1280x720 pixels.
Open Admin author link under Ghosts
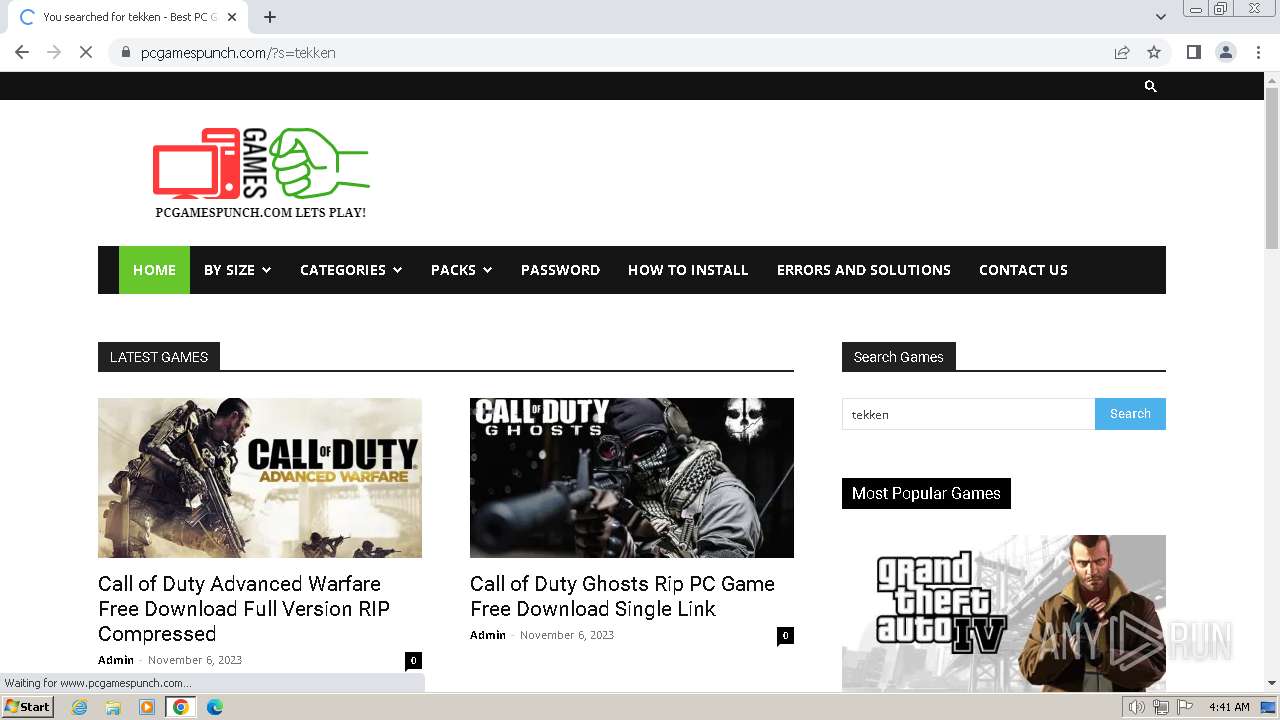coord(488,635)
